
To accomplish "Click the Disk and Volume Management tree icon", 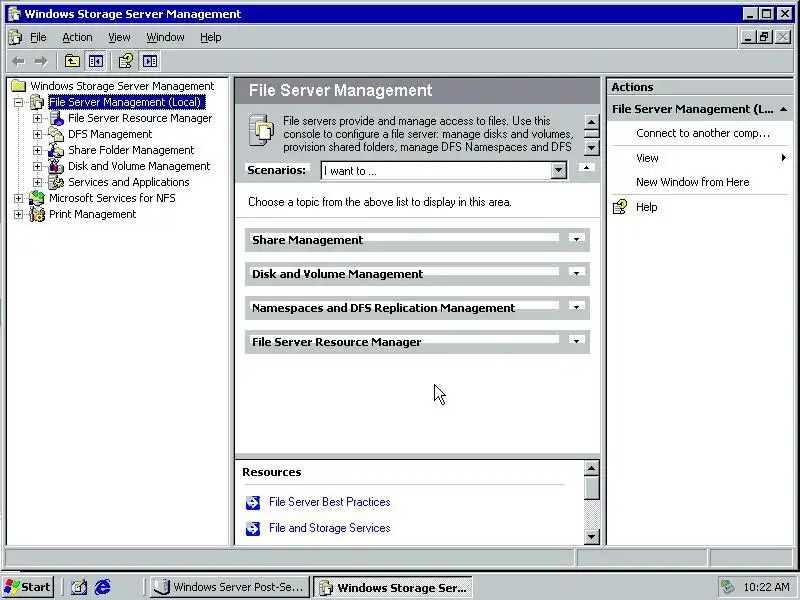I will point(56,166).
